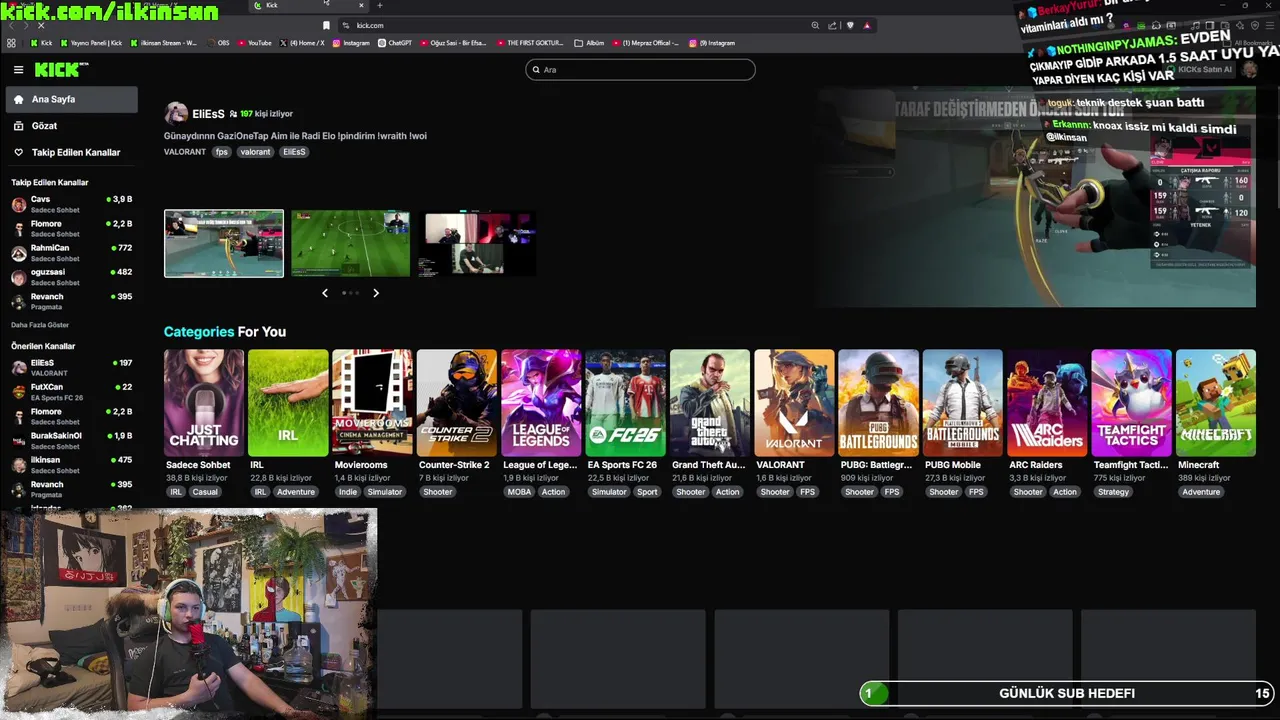Select the football stream thumbnail

click(x=350, y=243)
